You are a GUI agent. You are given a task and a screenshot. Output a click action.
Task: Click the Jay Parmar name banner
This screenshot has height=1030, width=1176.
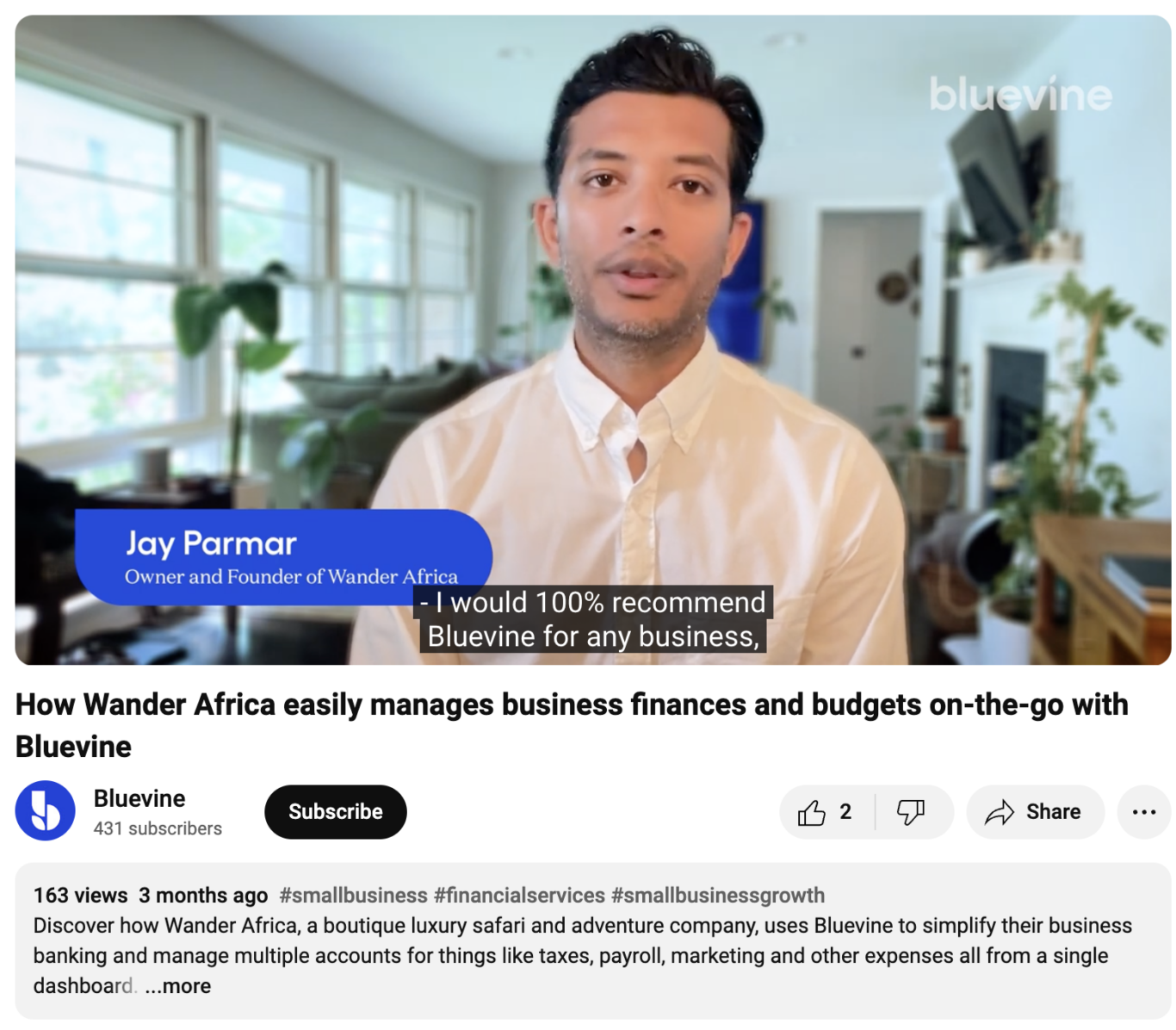283,557
